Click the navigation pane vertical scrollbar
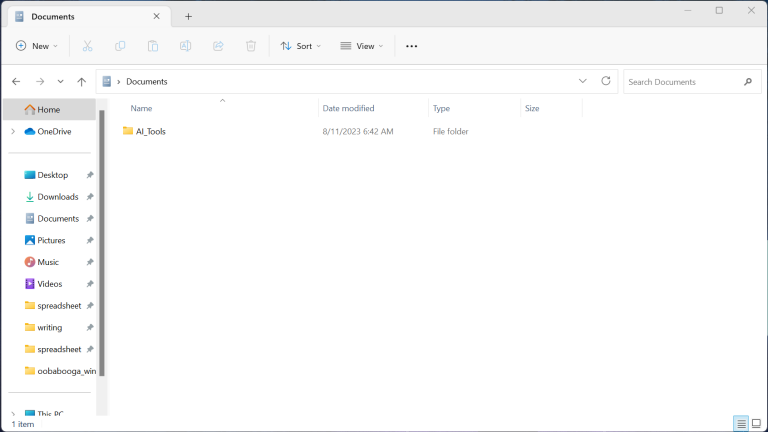 [x=101, y=240]
